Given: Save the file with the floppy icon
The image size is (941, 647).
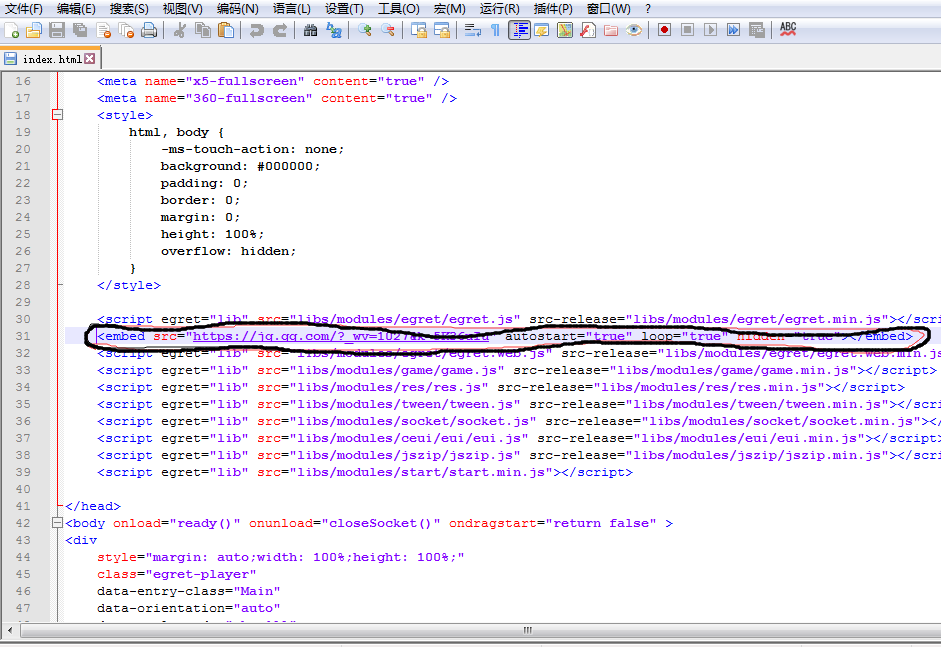Looking at the screenshot, I should [x=57, y=30].
